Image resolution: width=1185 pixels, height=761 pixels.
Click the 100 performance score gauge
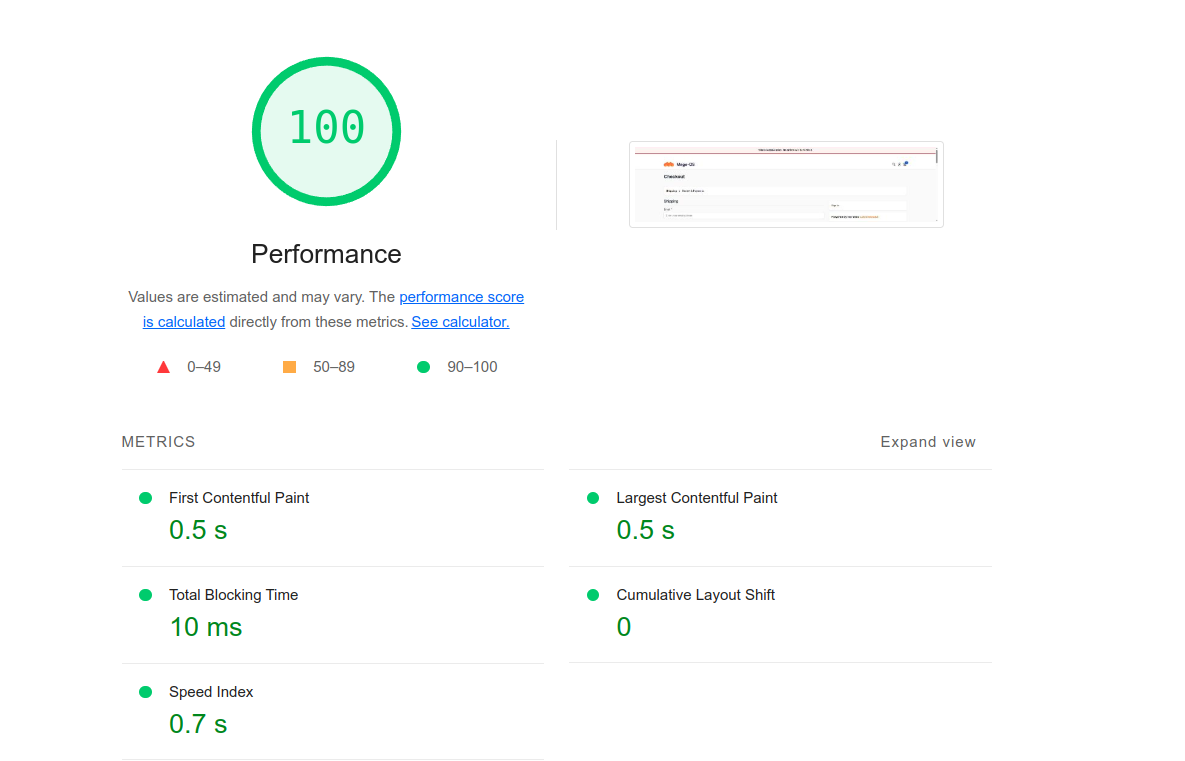coord(326,131)
